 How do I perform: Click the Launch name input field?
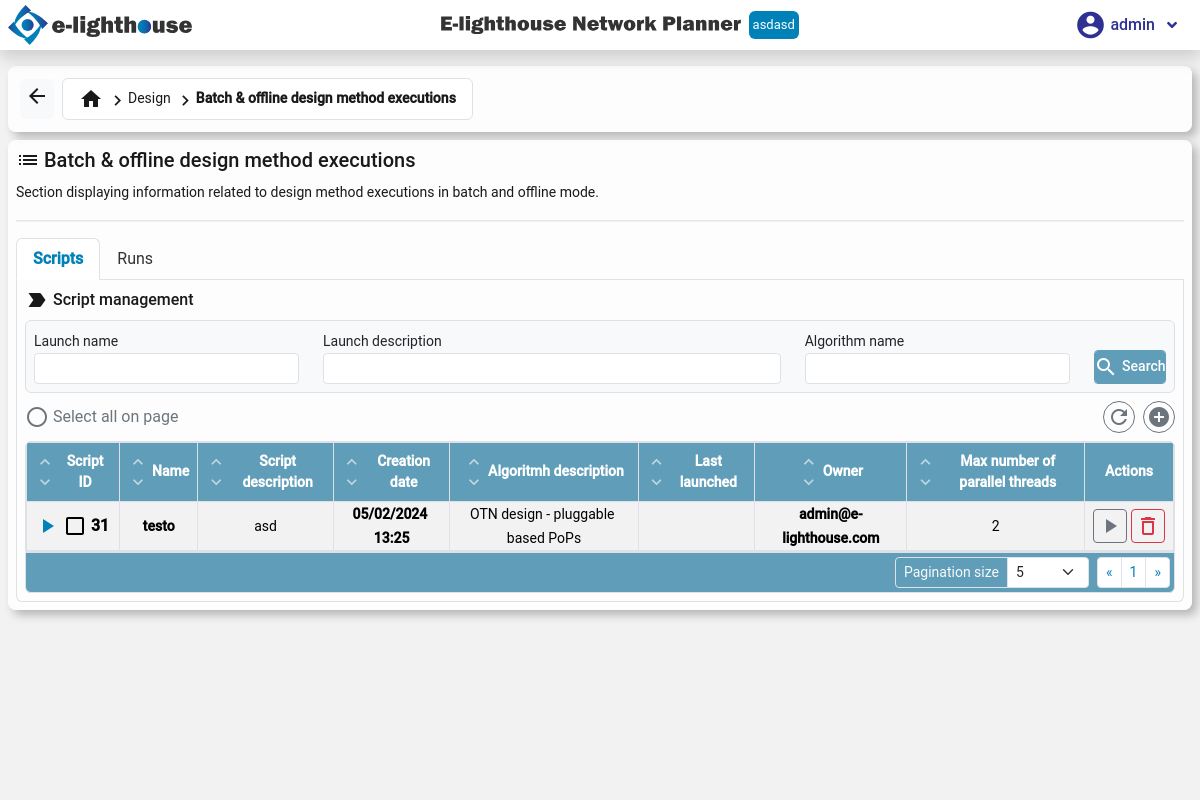(166, 368)
